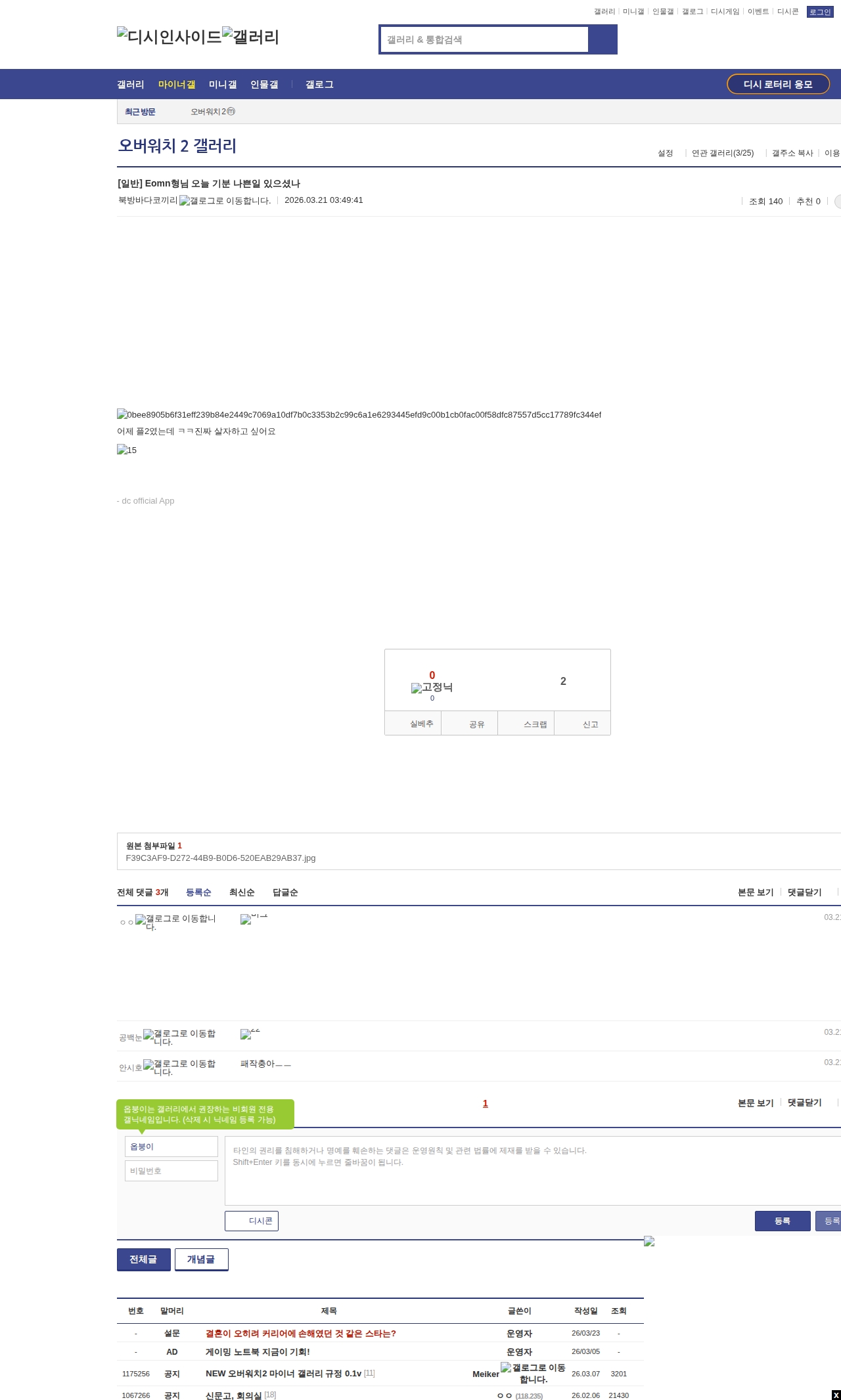
Task: Click the 공유 share button
Action: (x=470, y=724)
